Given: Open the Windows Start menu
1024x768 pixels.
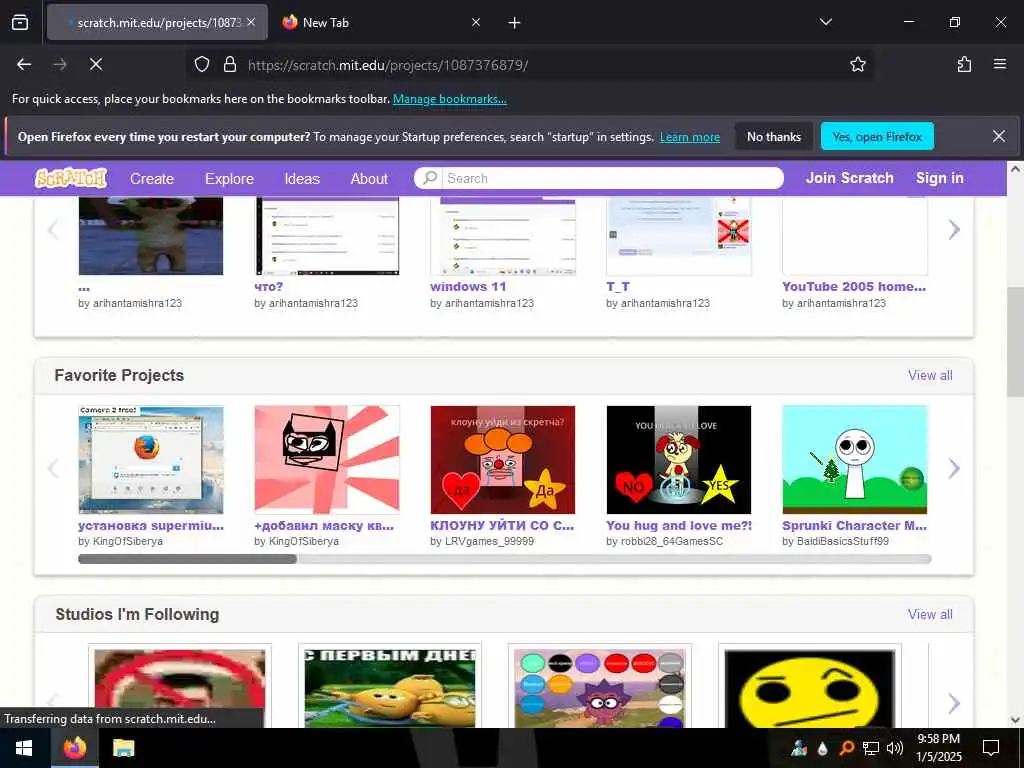Looking at the screenshot, I should [25, 748].
